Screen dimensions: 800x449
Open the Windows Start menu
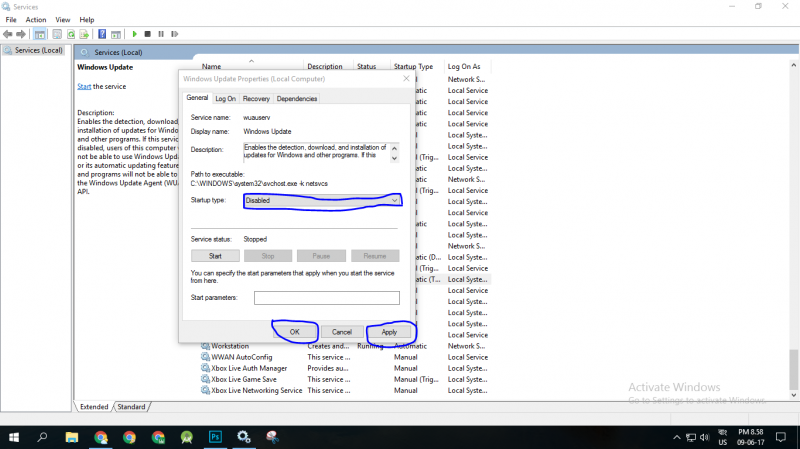14,437
